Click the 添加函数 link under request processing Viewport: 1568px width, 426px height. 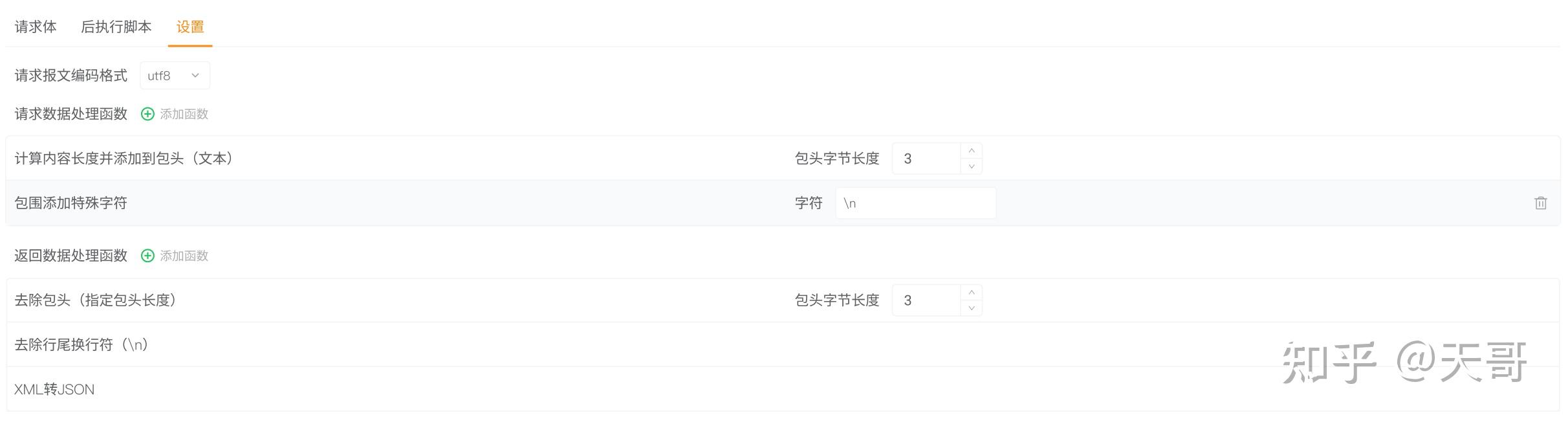tap(184, 114)
